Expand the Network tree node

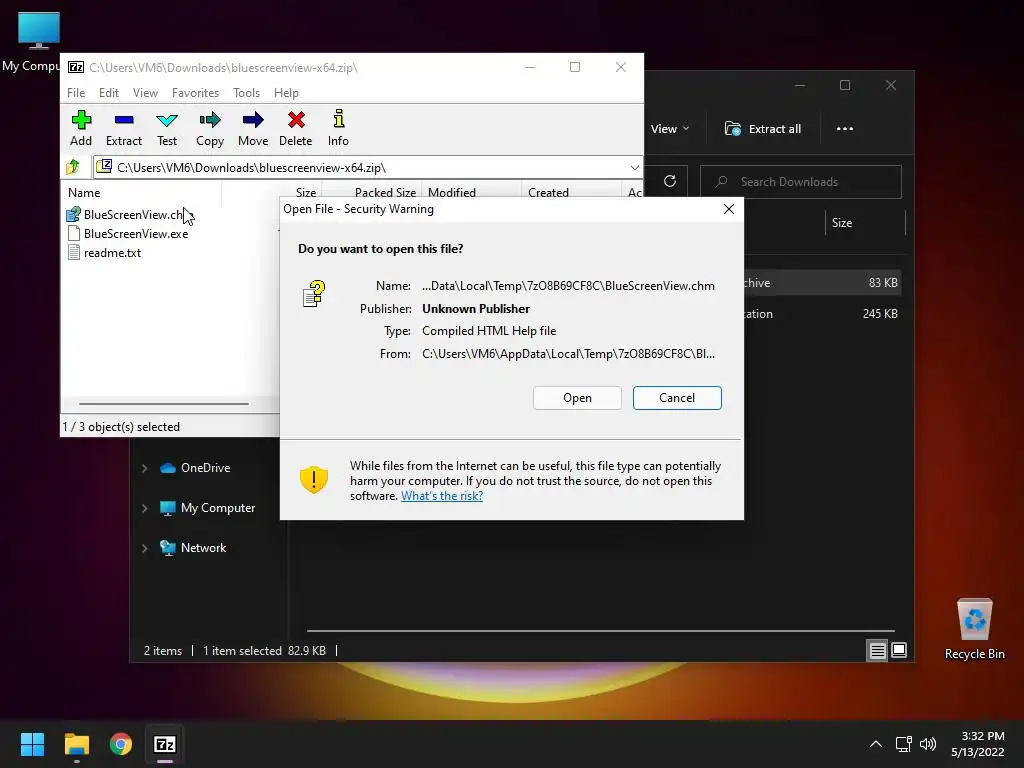144,548
